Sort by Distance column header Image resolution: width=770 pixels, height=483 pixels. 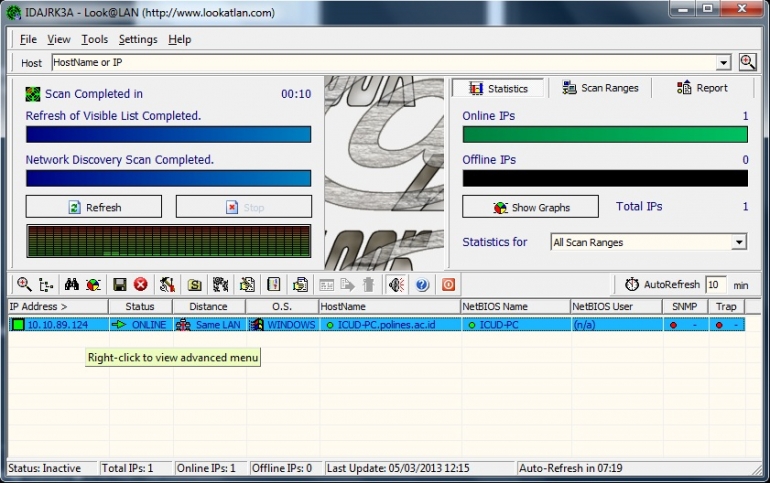(208, 306)
